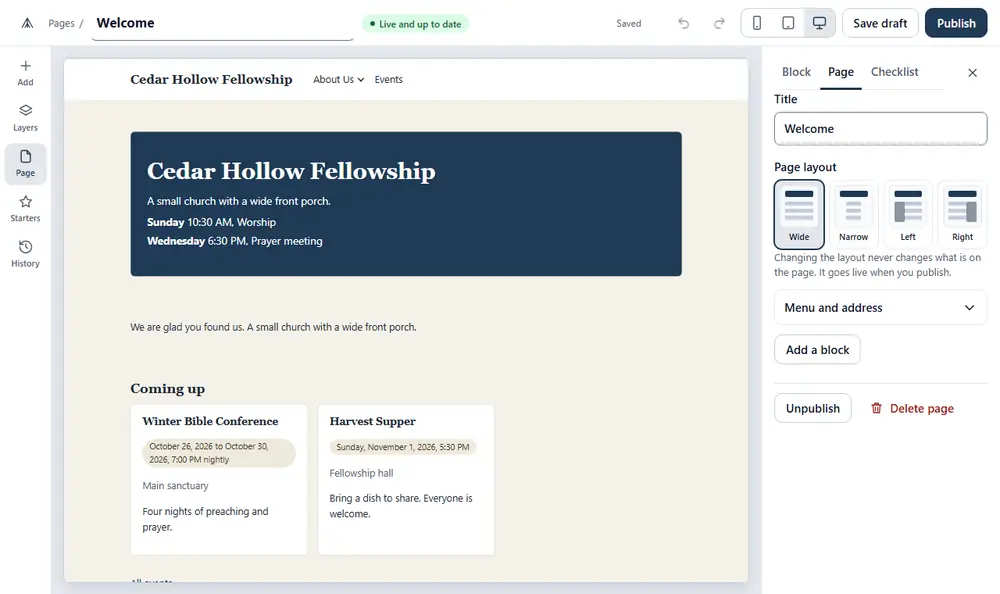Choose the Left sidebar layout

click(x=908, y=214)
